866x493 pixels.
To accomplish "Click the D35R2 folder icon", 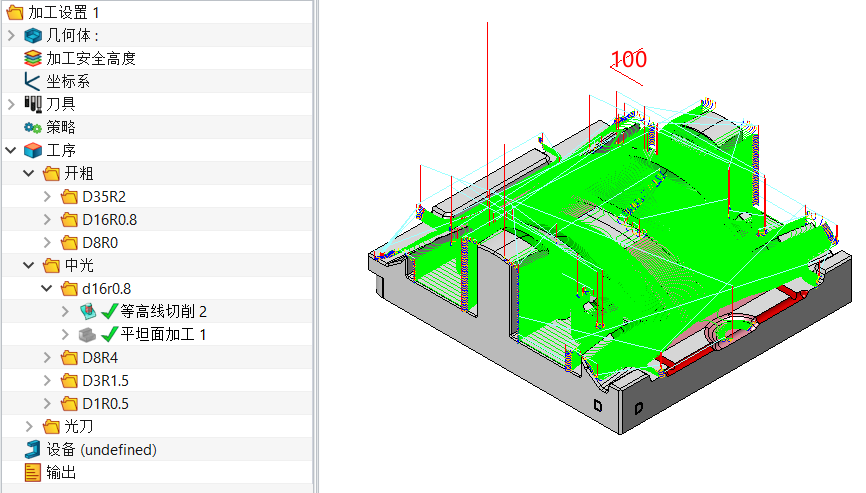I will pyautogui.click(x=69, y=197).
